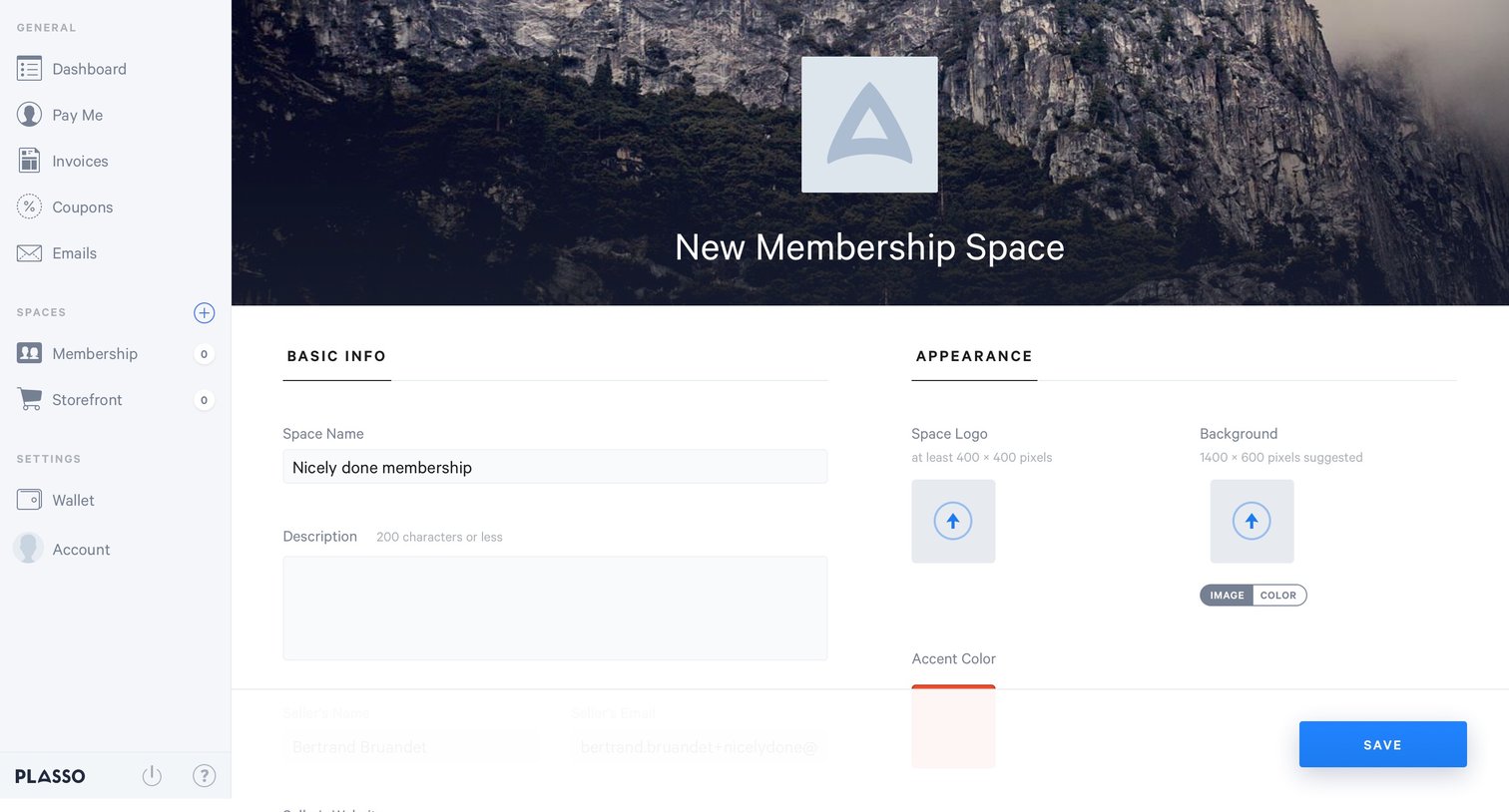Click the Pay Me person icon
Screen dimensions: 1509x812
point(29,115)
